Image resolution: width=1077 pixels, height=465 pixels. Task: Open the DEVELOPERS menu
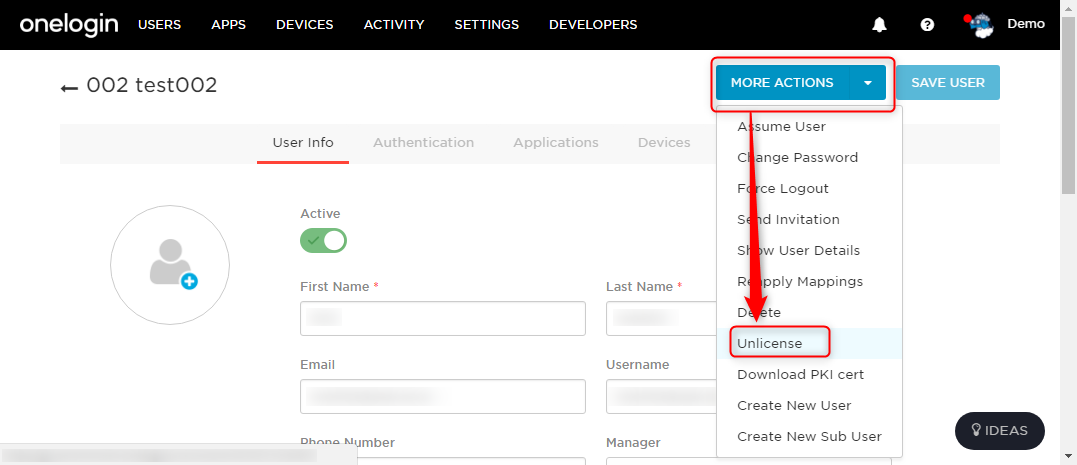[x=593, y=25]
